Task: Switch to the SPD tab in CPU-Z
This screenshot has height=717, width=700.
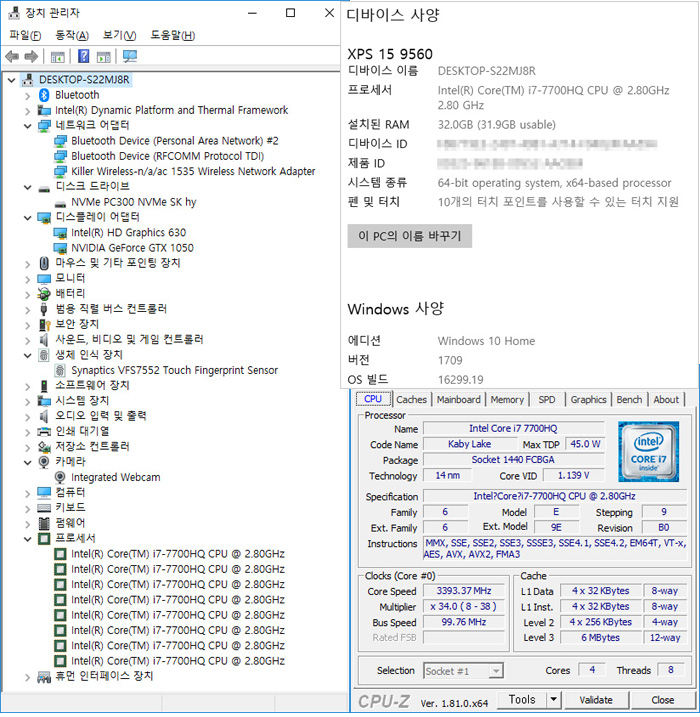Action: tap(547, 400)
